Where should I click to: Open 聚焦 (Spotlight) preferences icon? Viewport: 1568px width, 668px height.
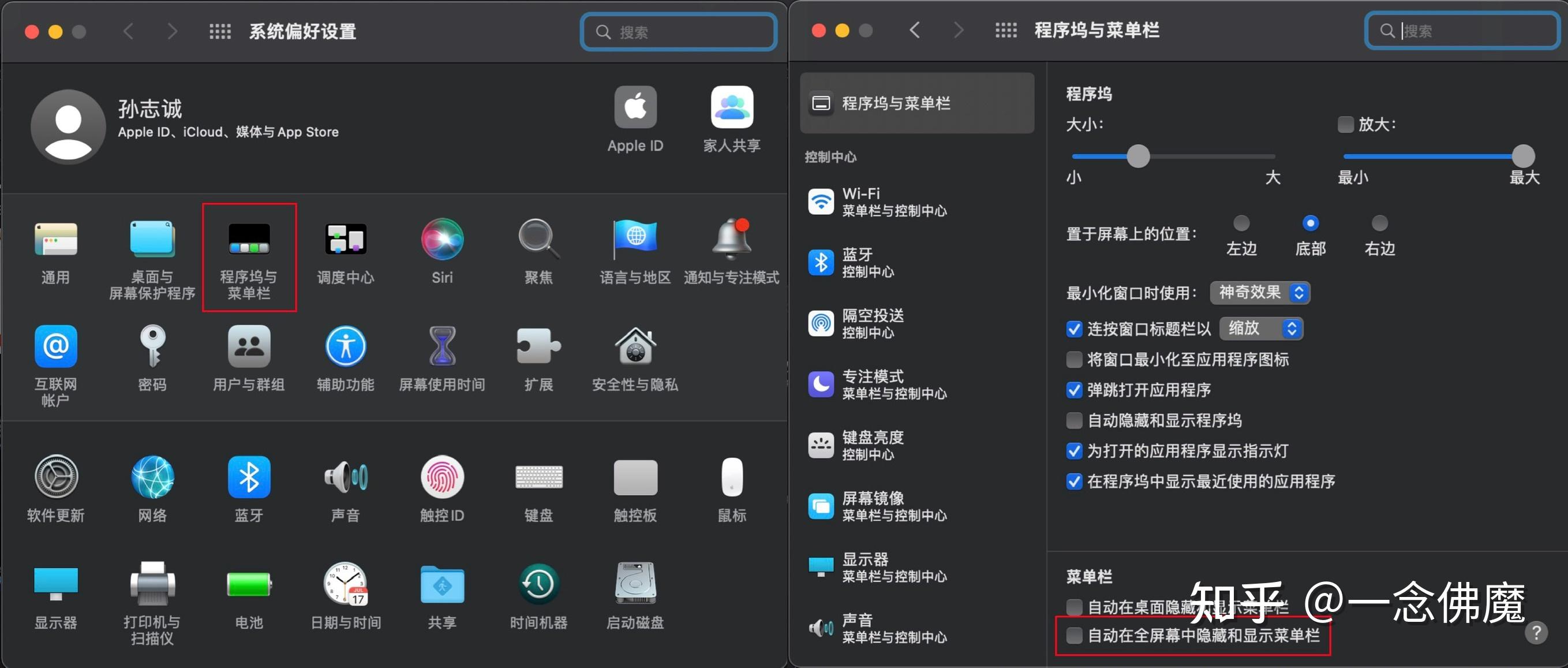(538, 238)
